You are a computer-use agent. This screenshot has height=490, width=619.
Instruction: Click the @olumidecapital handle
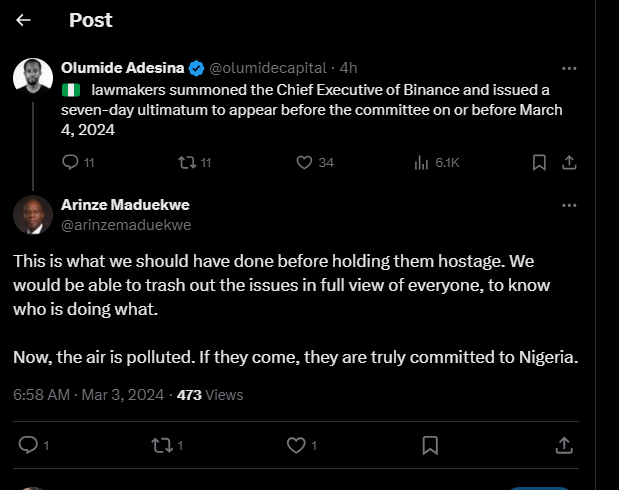tap(267, 68)
